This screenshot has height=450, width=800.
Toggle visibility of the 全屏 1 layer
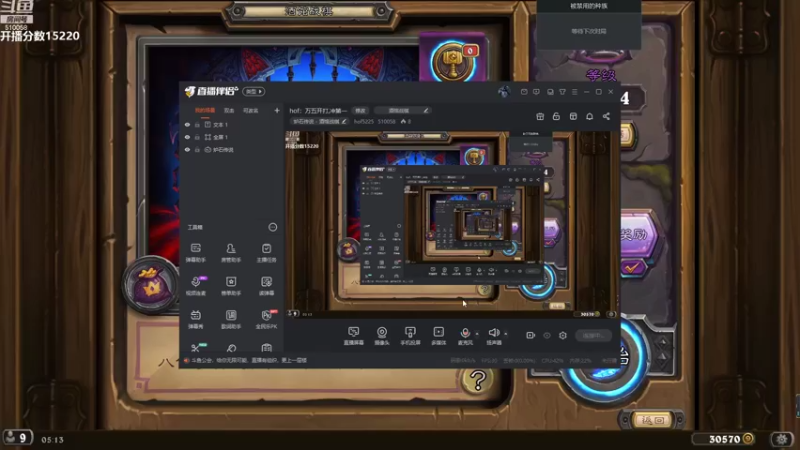click(x=187, y=137)
